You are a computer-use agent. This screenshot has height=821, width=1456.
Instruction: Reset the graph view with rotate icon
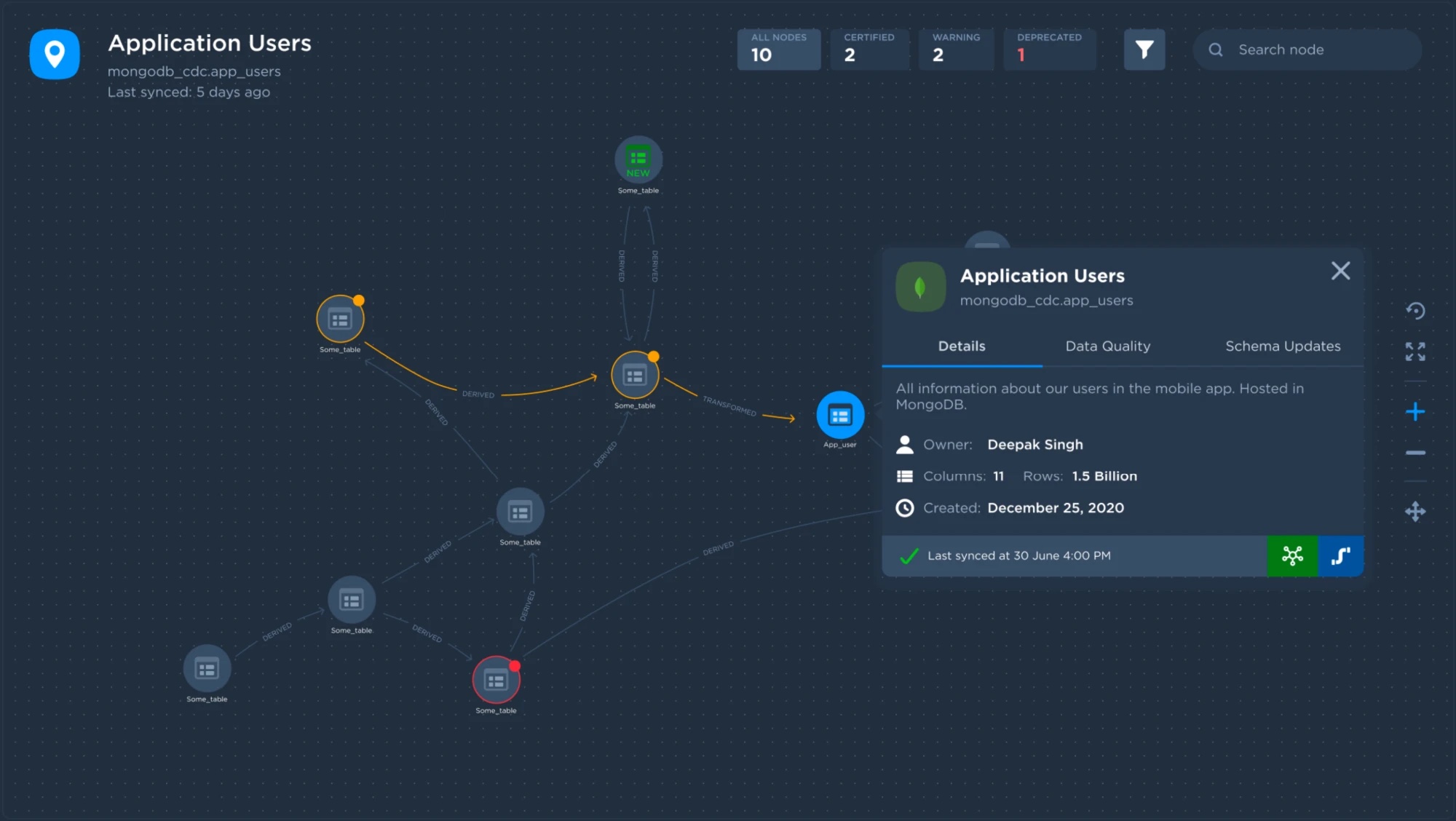click(1415, 311)
